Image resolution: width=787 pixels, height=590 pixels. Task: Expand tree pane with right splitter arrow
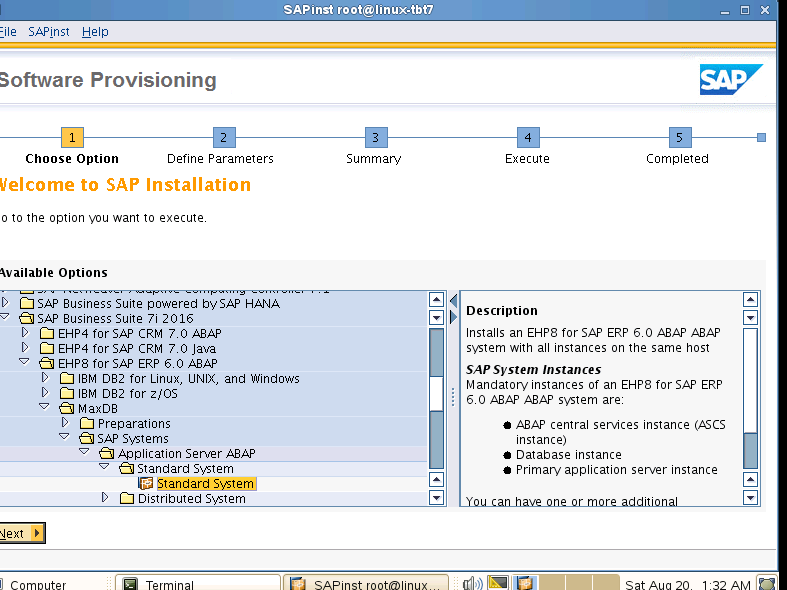click(454, 317)
